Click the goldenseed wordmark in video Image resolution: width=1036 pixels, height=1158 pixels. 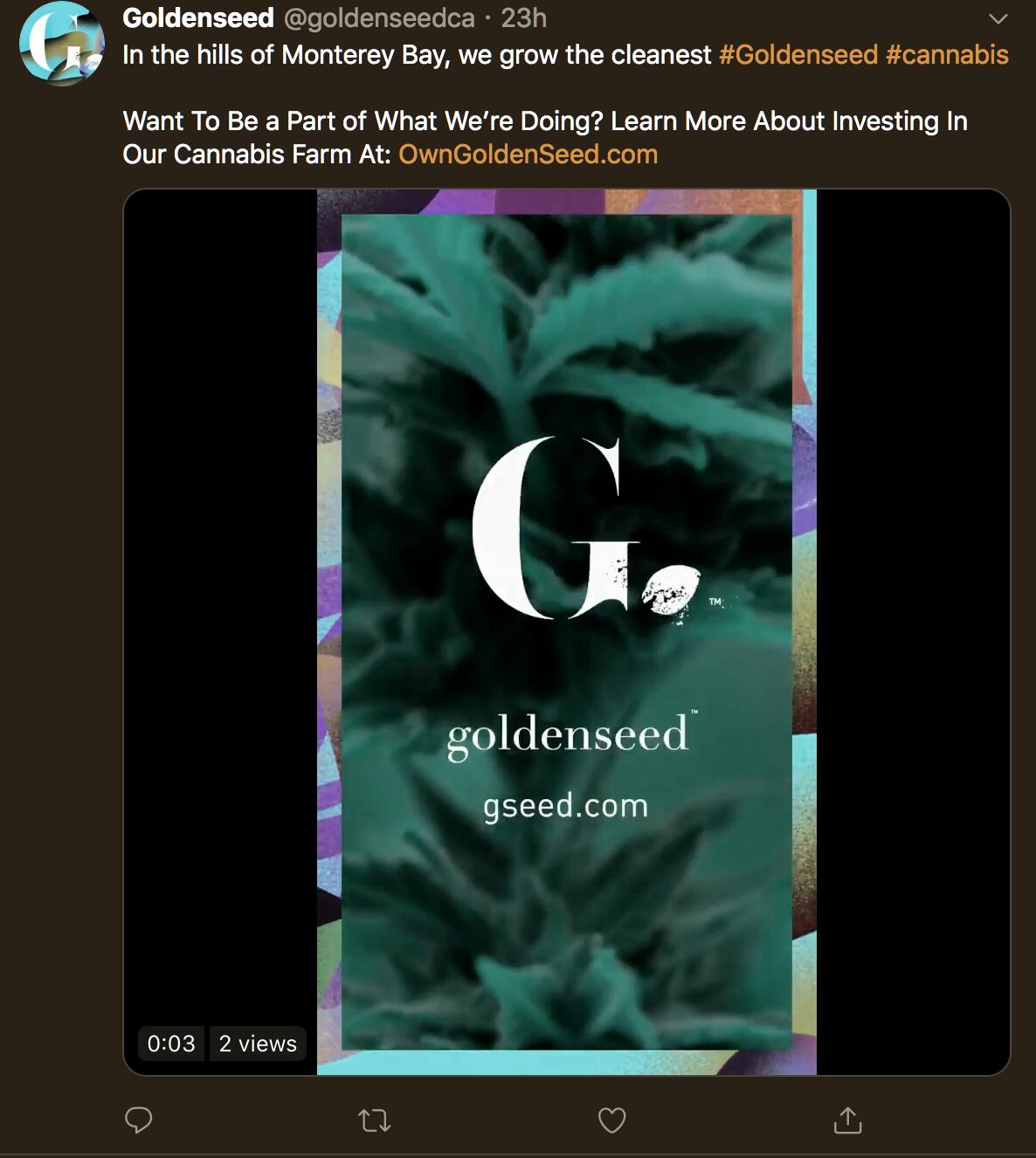point(570,735)
